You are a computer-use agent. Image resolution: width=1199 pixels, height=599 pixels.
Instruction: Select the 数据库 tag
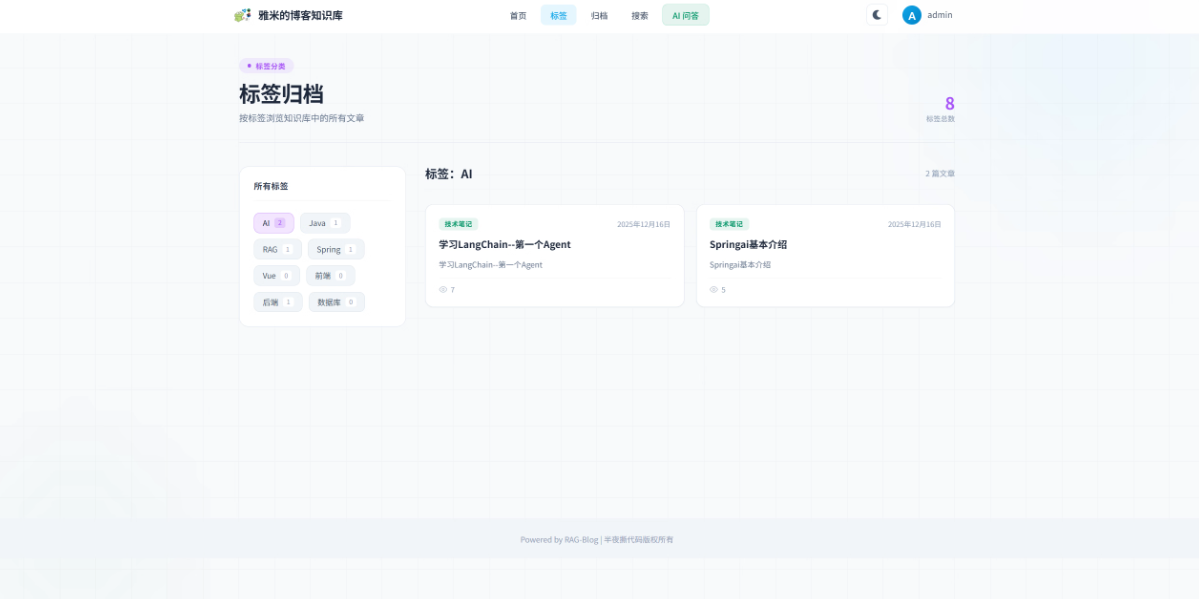point(336,302)
